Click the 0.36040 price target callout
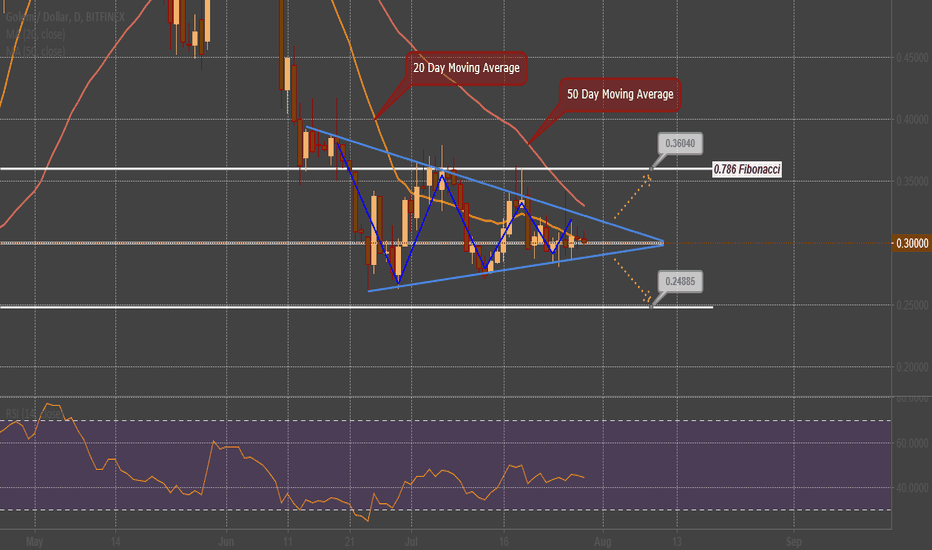932x550 pixels. 680,143
